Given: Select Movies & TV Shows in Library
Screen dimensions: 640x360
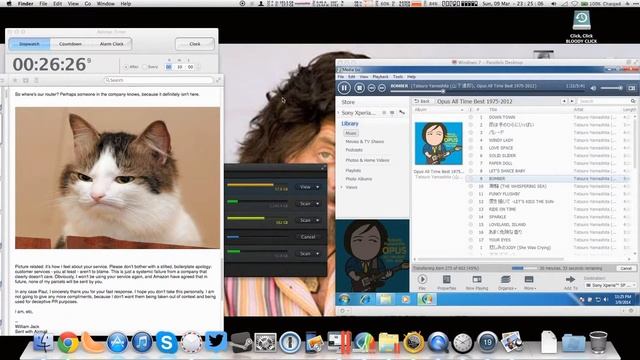Looking at the screenshot, I should pyautogui.click(x=364, y=142).
